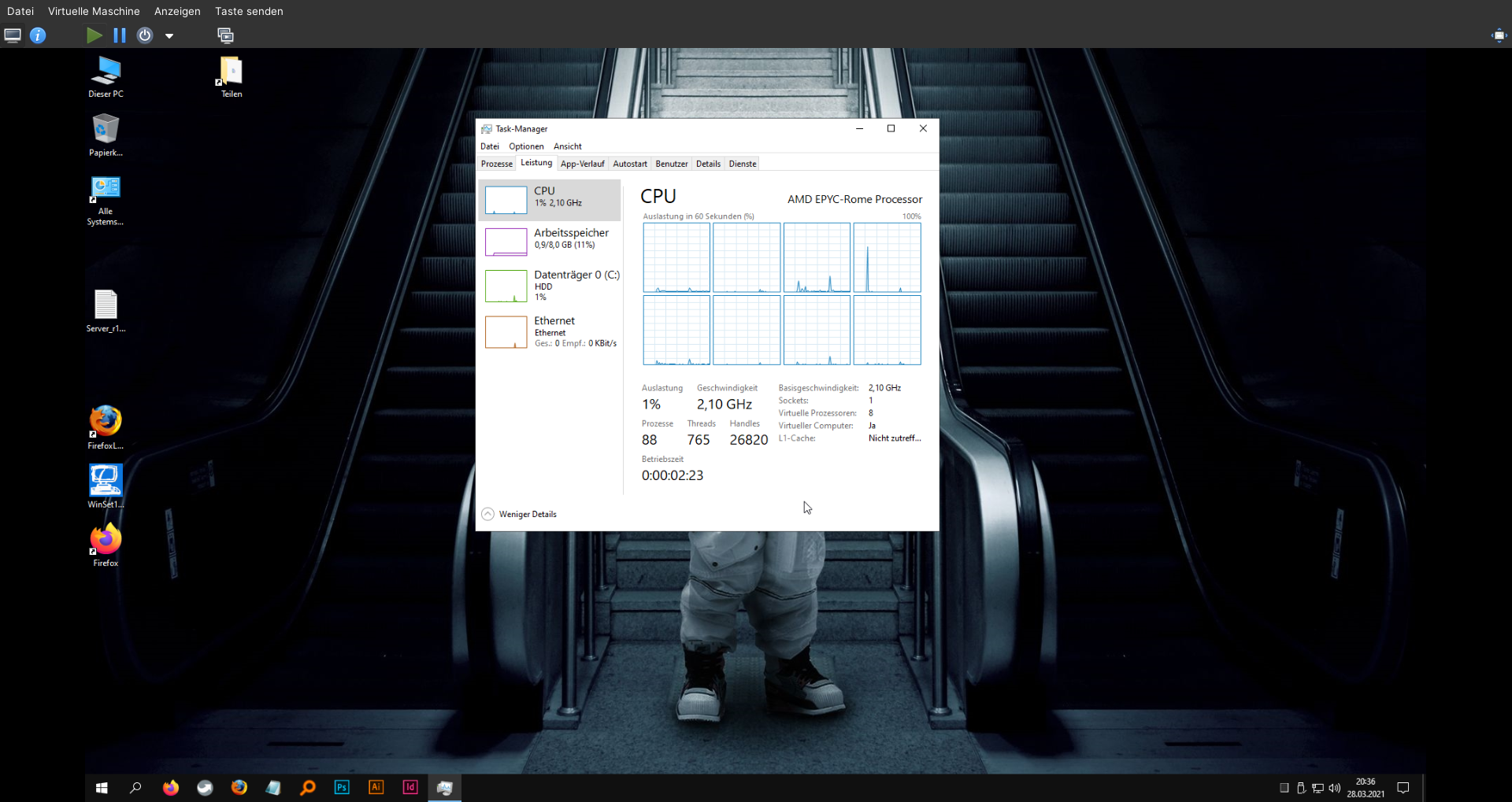This screenshot has width=1512, height=802.
Task: Select Arbeitsspeicher in the sidebar
Action: (x=550, y=242)
